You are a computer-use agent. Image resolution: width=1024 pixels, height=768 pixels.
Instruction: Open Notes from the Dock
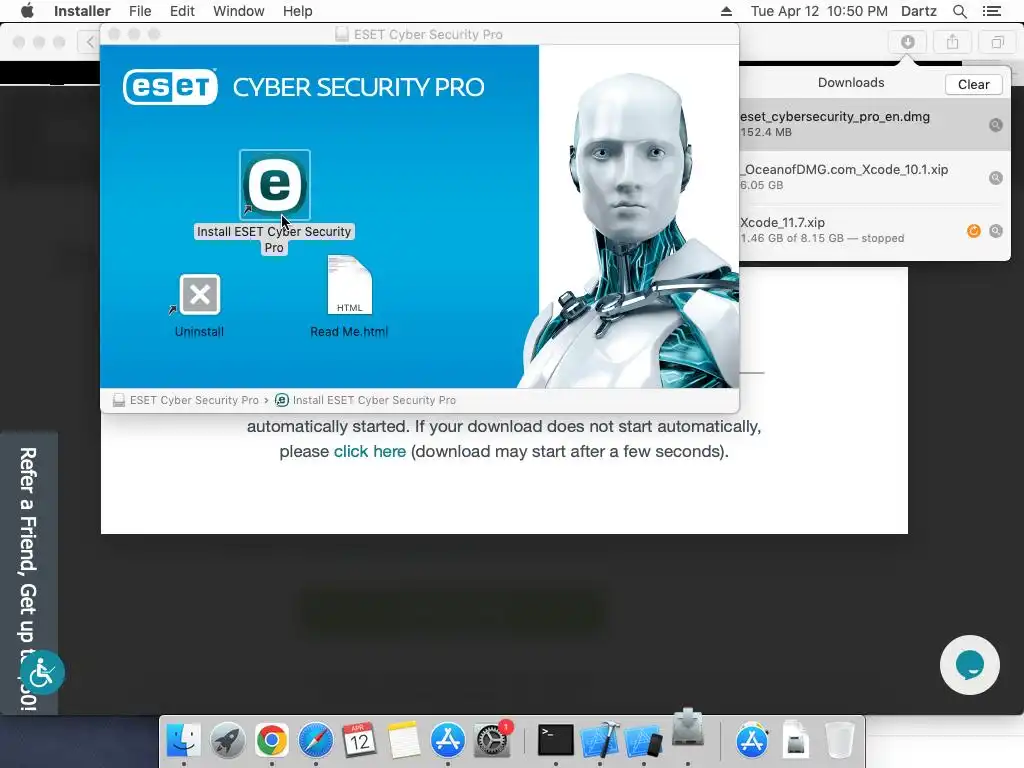(404, 740)
